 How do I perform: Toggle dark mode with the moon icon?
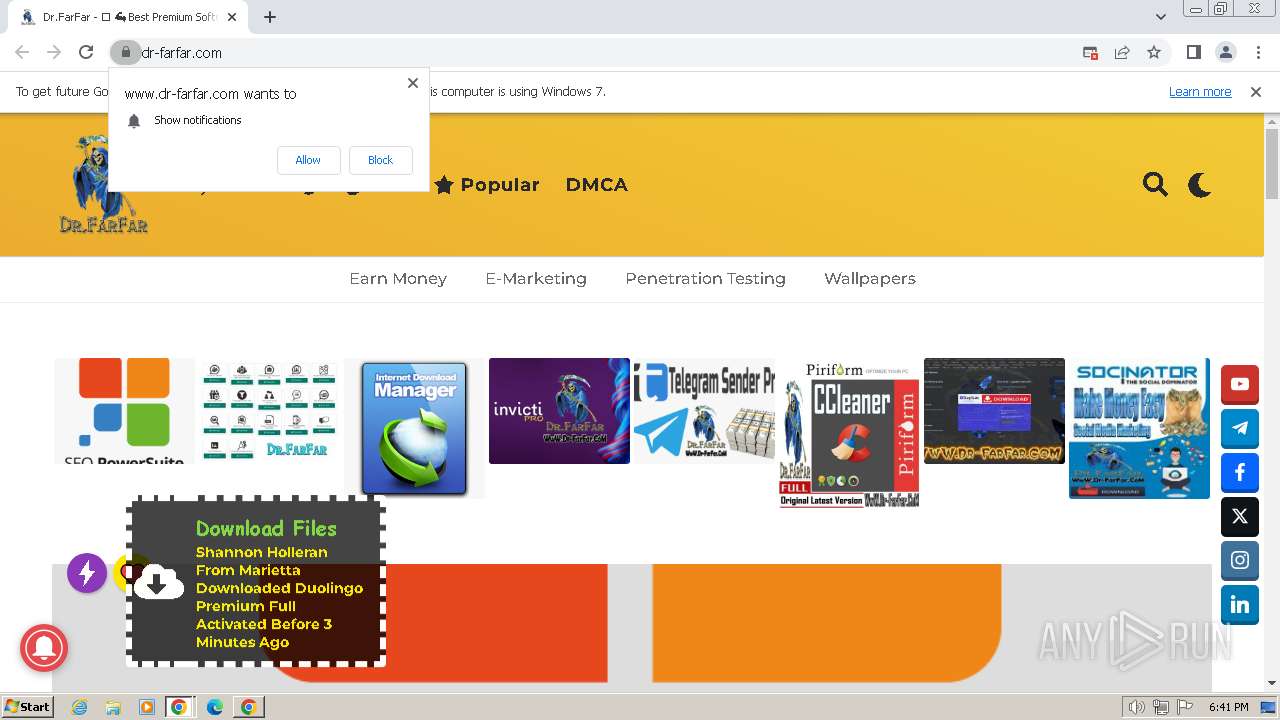coord(1200,184)
